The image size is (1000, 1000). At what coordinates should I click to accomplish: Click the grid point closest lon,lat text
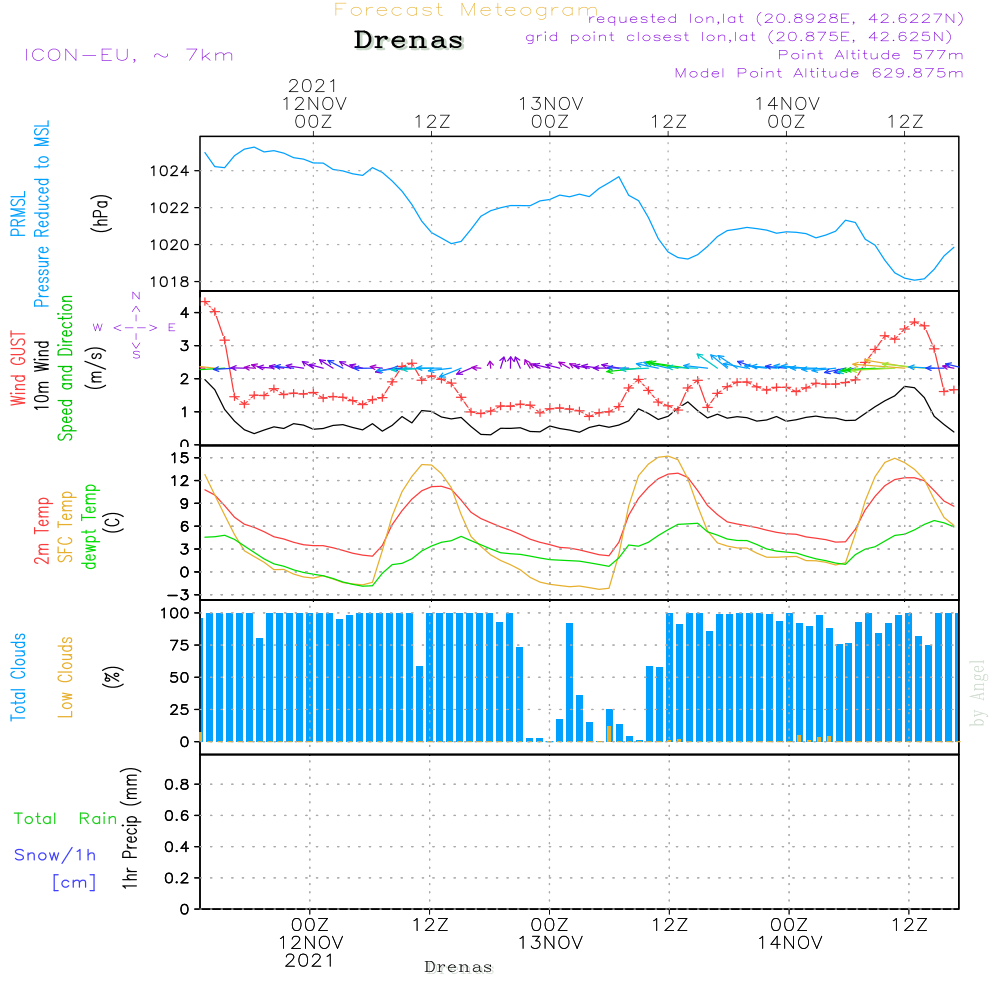pos(739,37)
